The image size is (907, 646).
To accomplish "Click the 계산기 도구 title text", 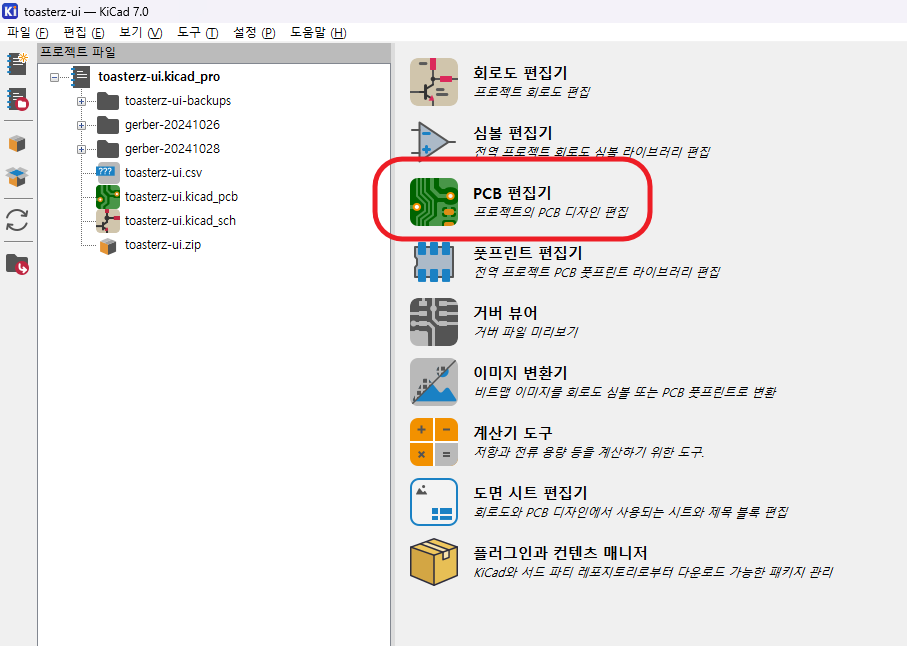I will point(513,433).
